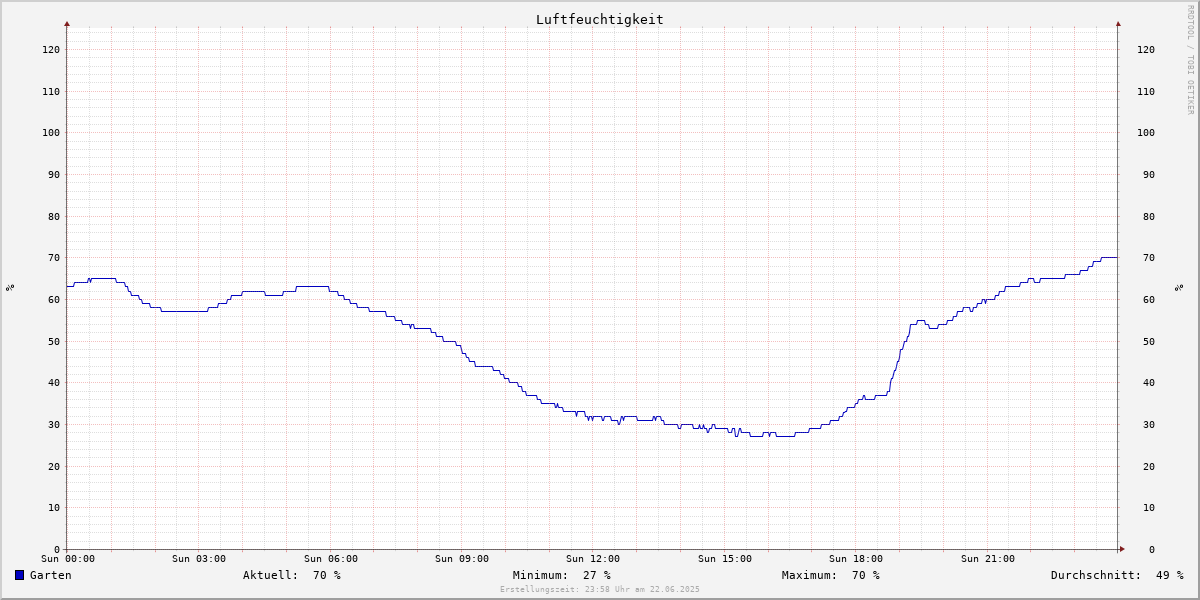Select the "80" label on the right axis
Screen dimensions: 1200x600
[x=1149, y=216]
